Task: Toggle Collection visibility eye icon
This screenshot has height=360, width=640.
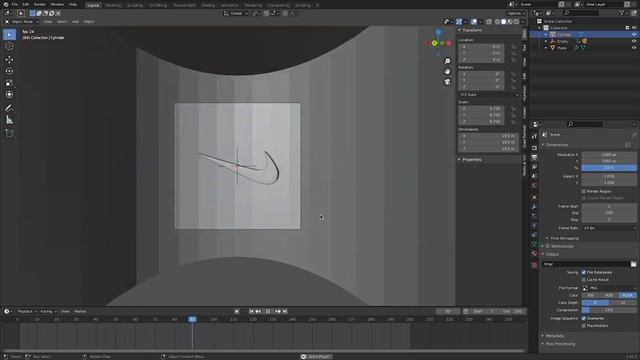Action: pyautogui.click(x=634, y=28)
